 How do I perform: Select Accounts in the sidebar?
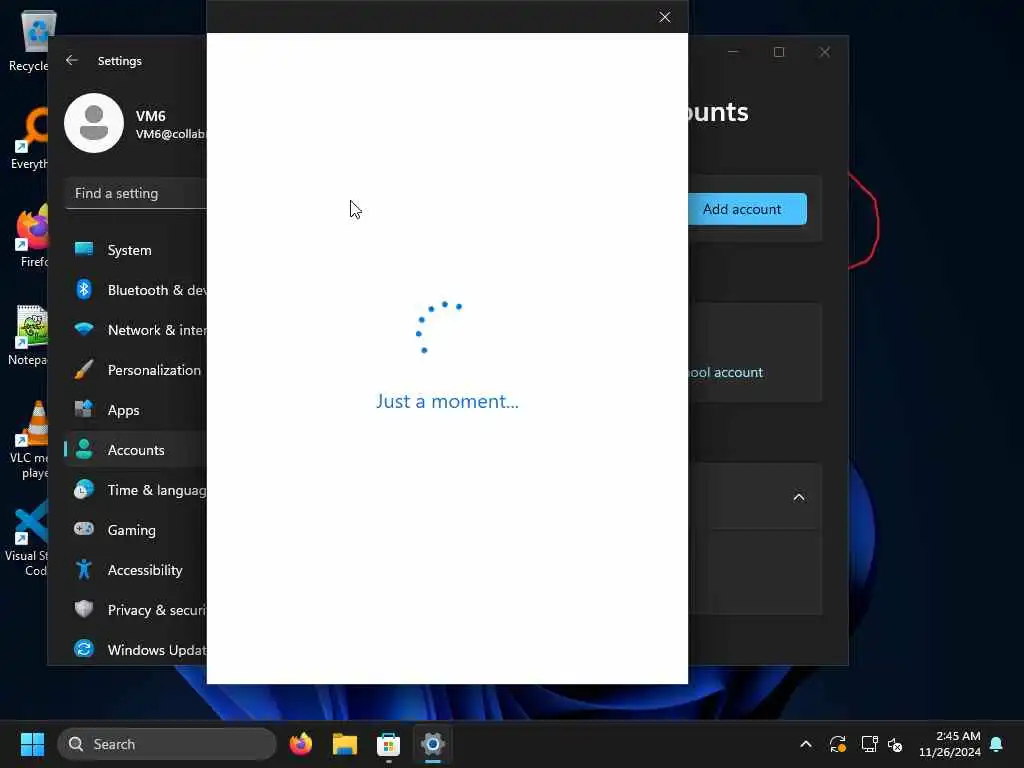(x=136, y=450)
